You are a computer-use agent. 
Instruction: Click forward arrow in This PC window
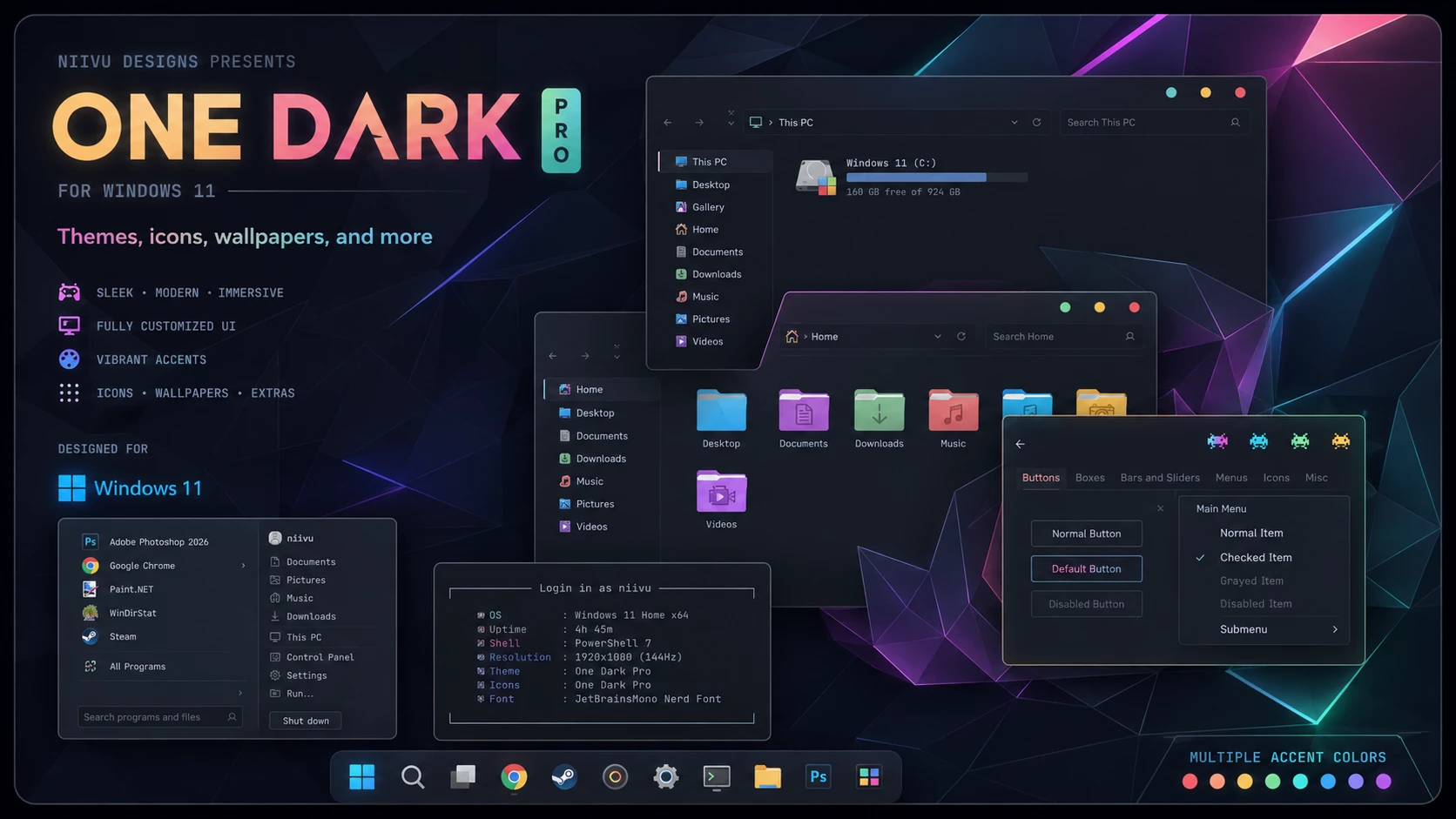tap(699, 123)
